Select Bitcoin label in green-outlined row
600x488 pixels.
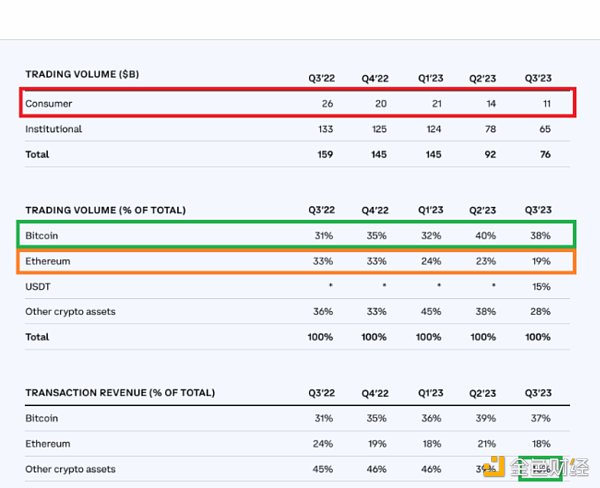(x=43, y=237)
